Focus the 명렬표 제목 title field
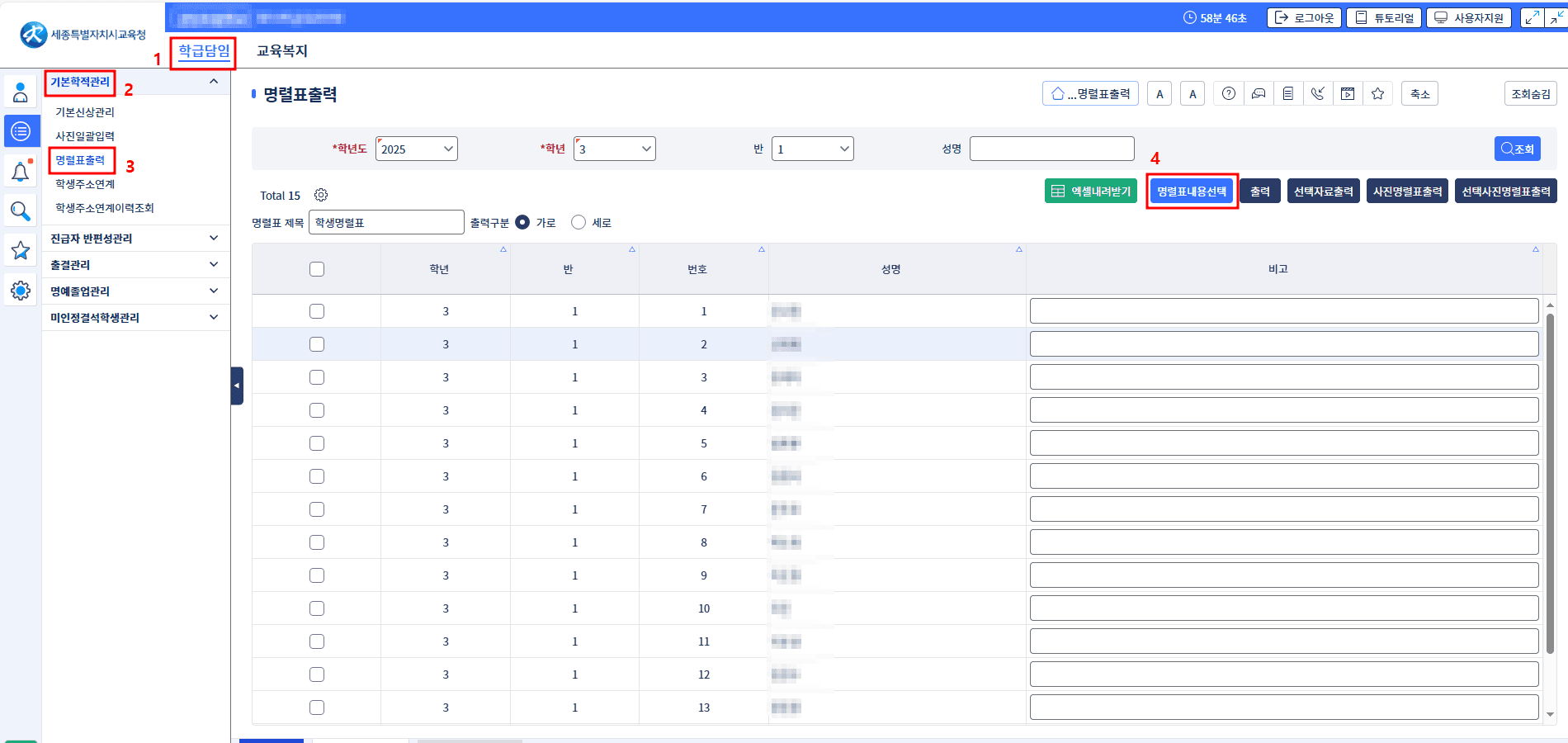 pyautogui.click(x=386, y=222)
